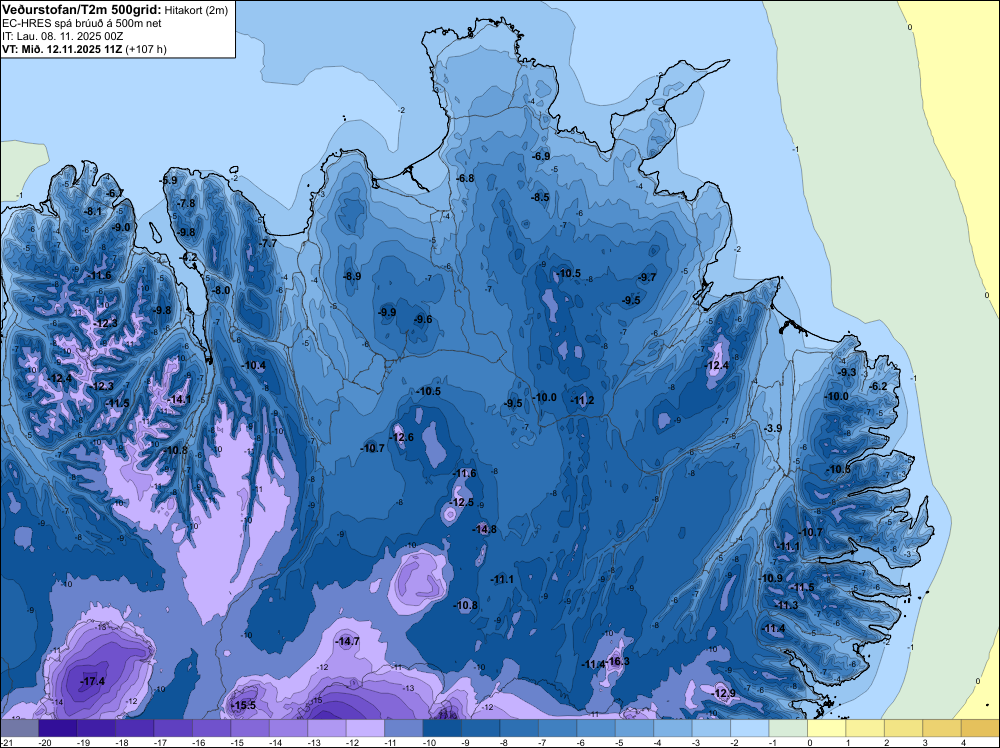Select the light yellow legend swatch labeled 0
The width and height of the screenshot is (1000, 748).
coord(827,728)
